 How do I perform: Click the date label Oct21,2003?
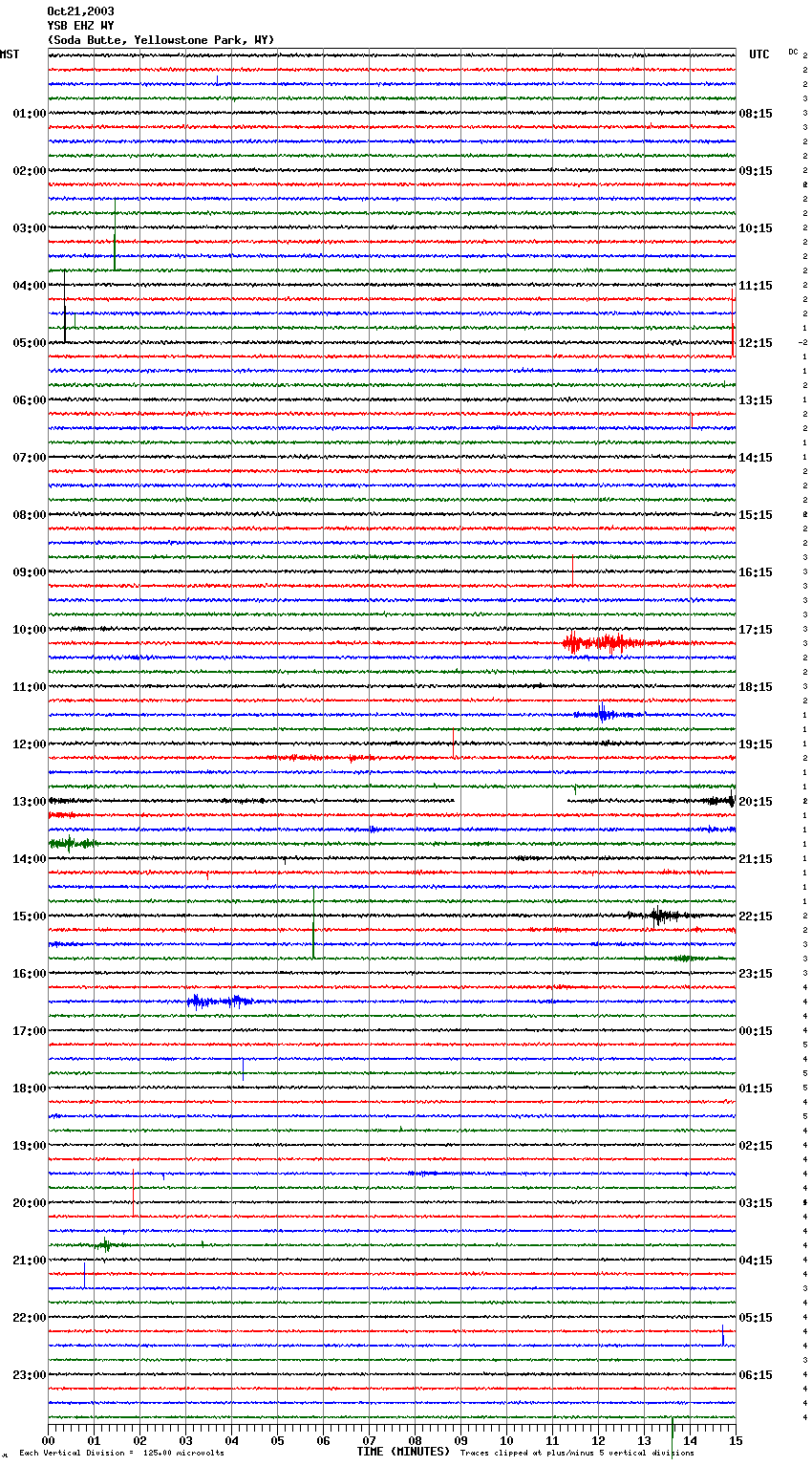tap(80, 11)
